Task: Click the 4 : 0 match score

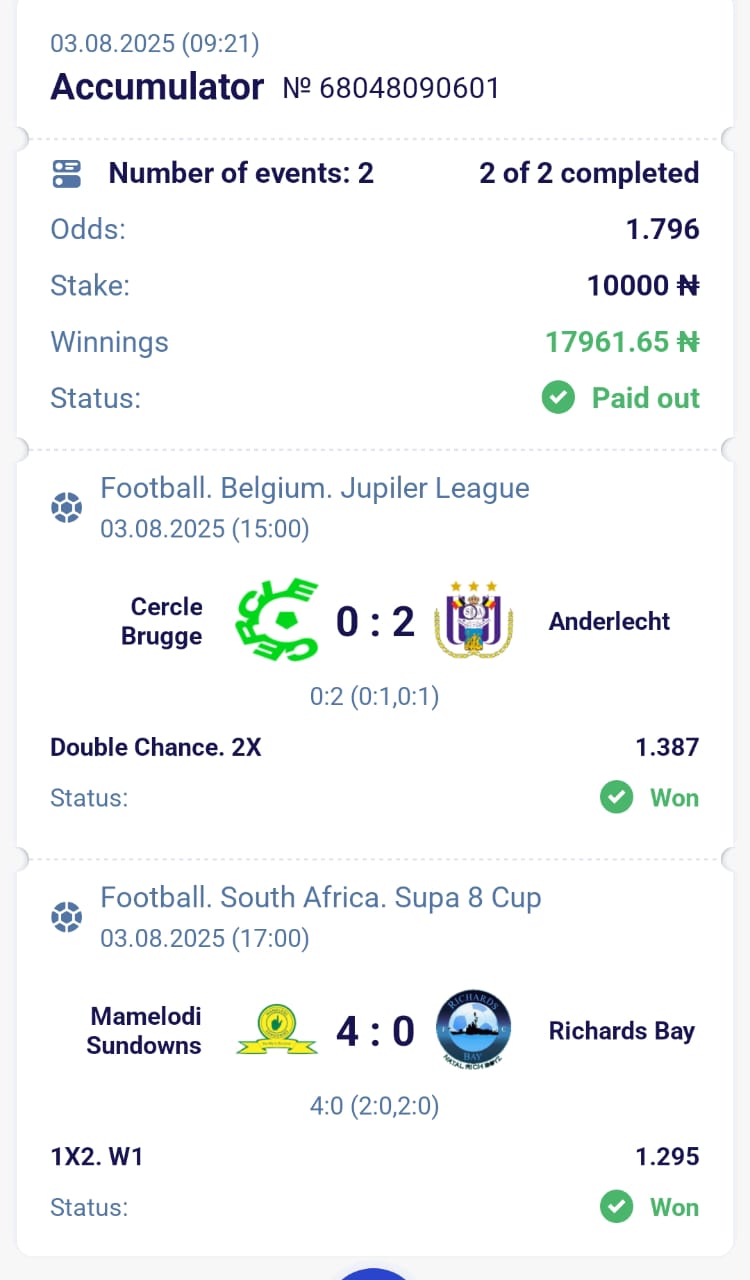Action: [x=375, y=1031]
